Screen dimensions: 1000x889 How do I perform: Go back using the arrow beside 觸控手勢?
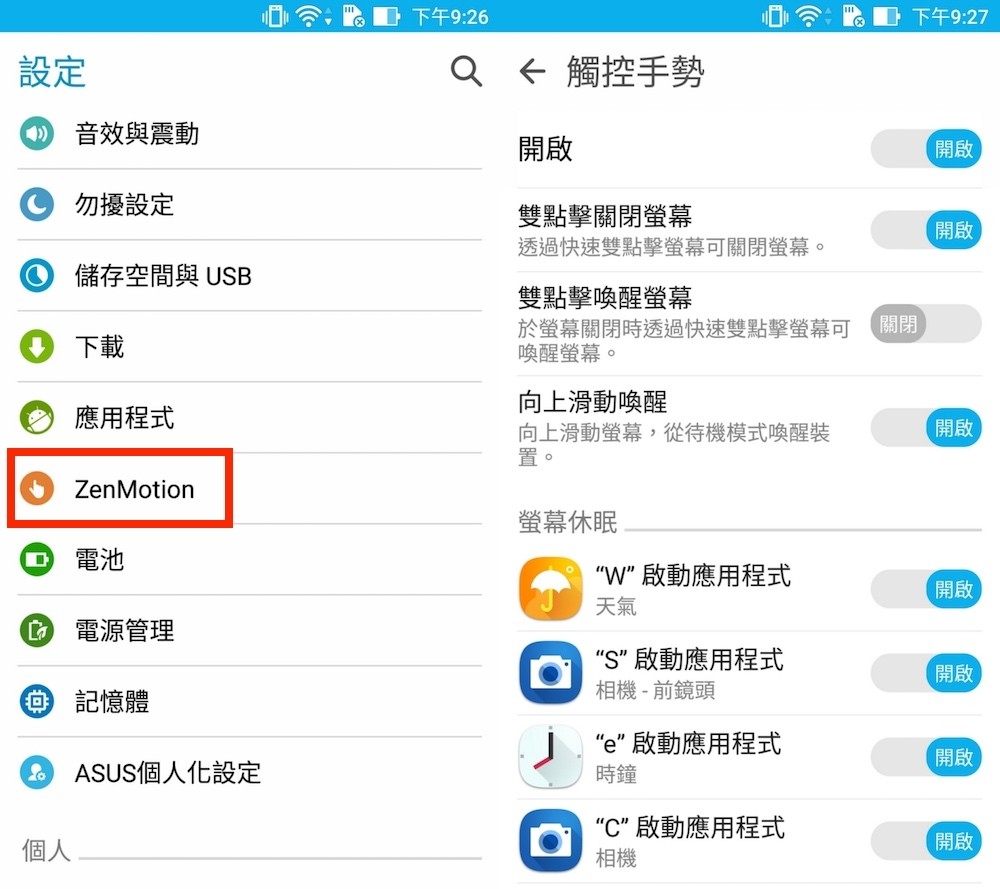pos(533,71)
